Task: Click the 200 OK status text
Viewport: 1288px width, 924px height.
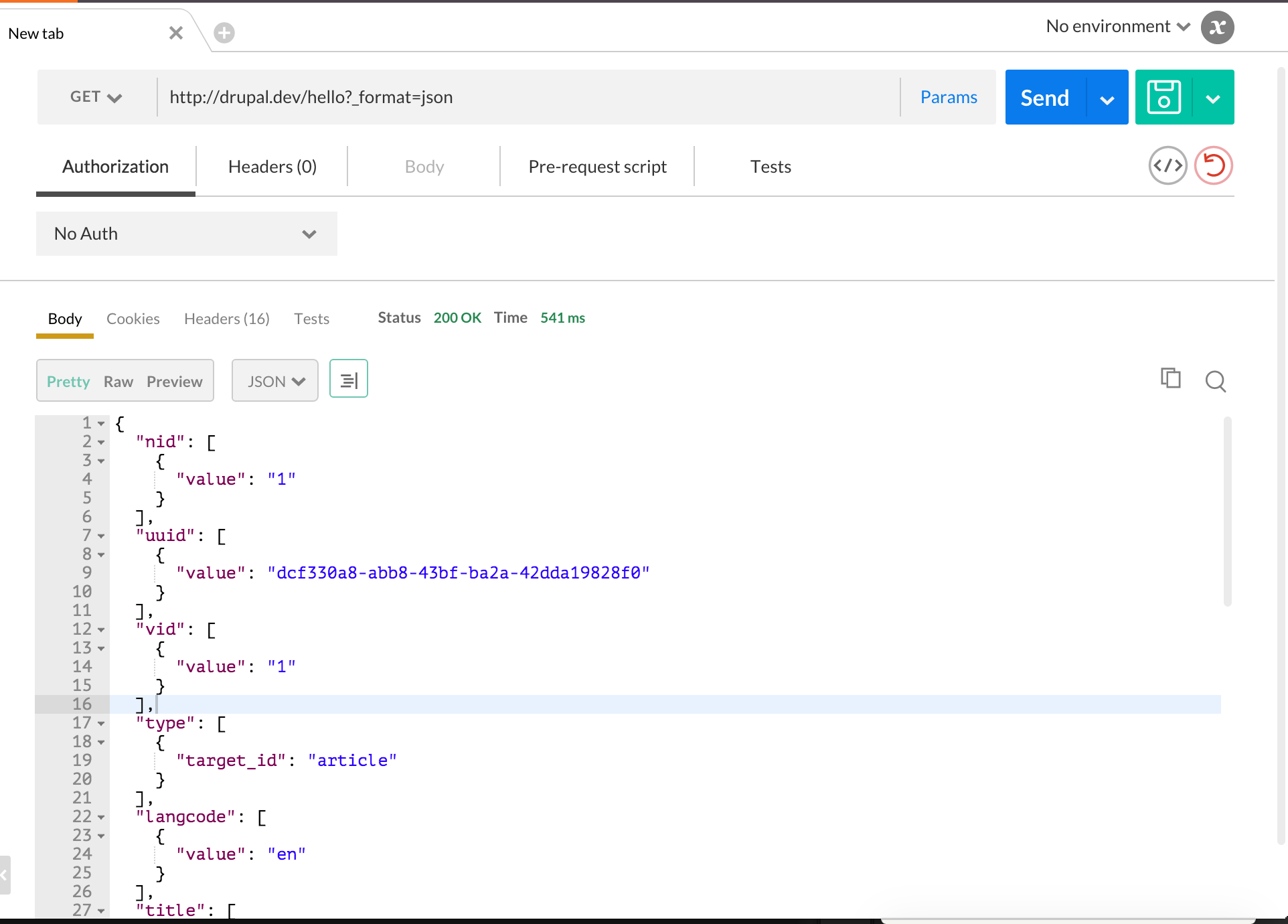Action: [457, 318]
